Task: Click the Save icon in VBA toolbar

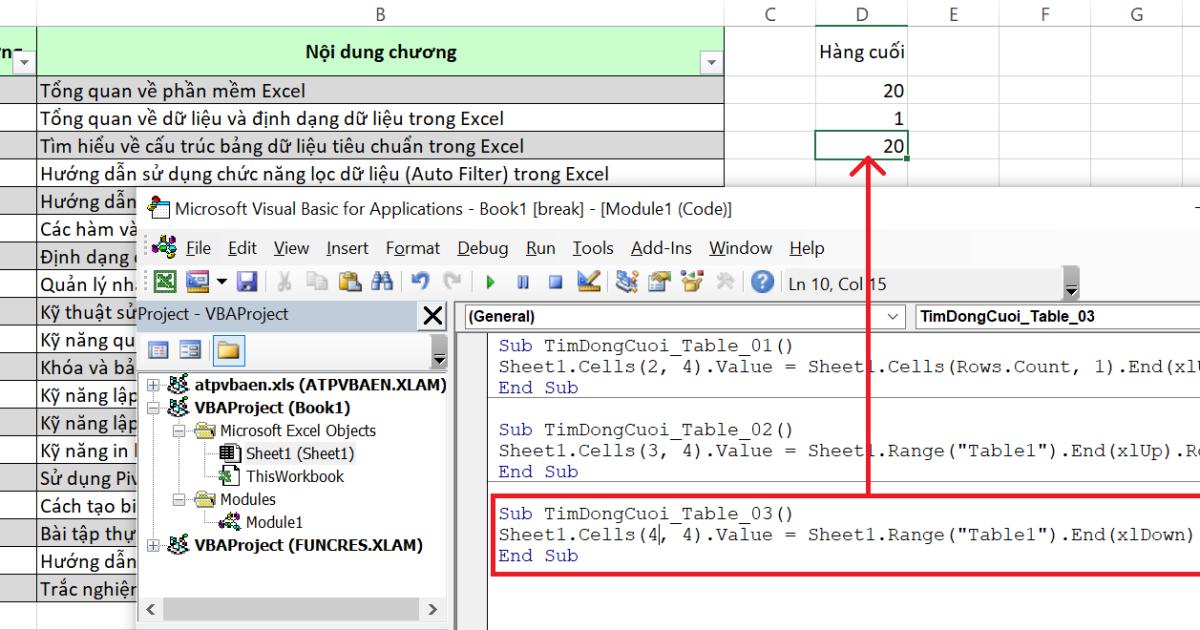Action: coord(246,281)
